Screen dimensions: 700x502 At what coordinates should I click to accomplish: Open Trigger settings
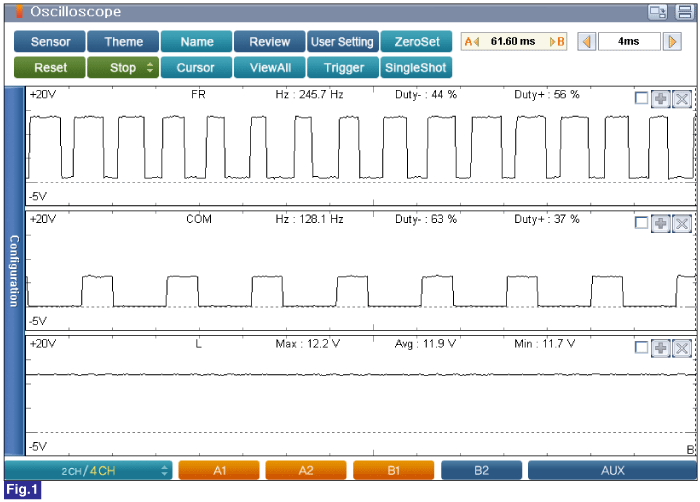[342, 67]
